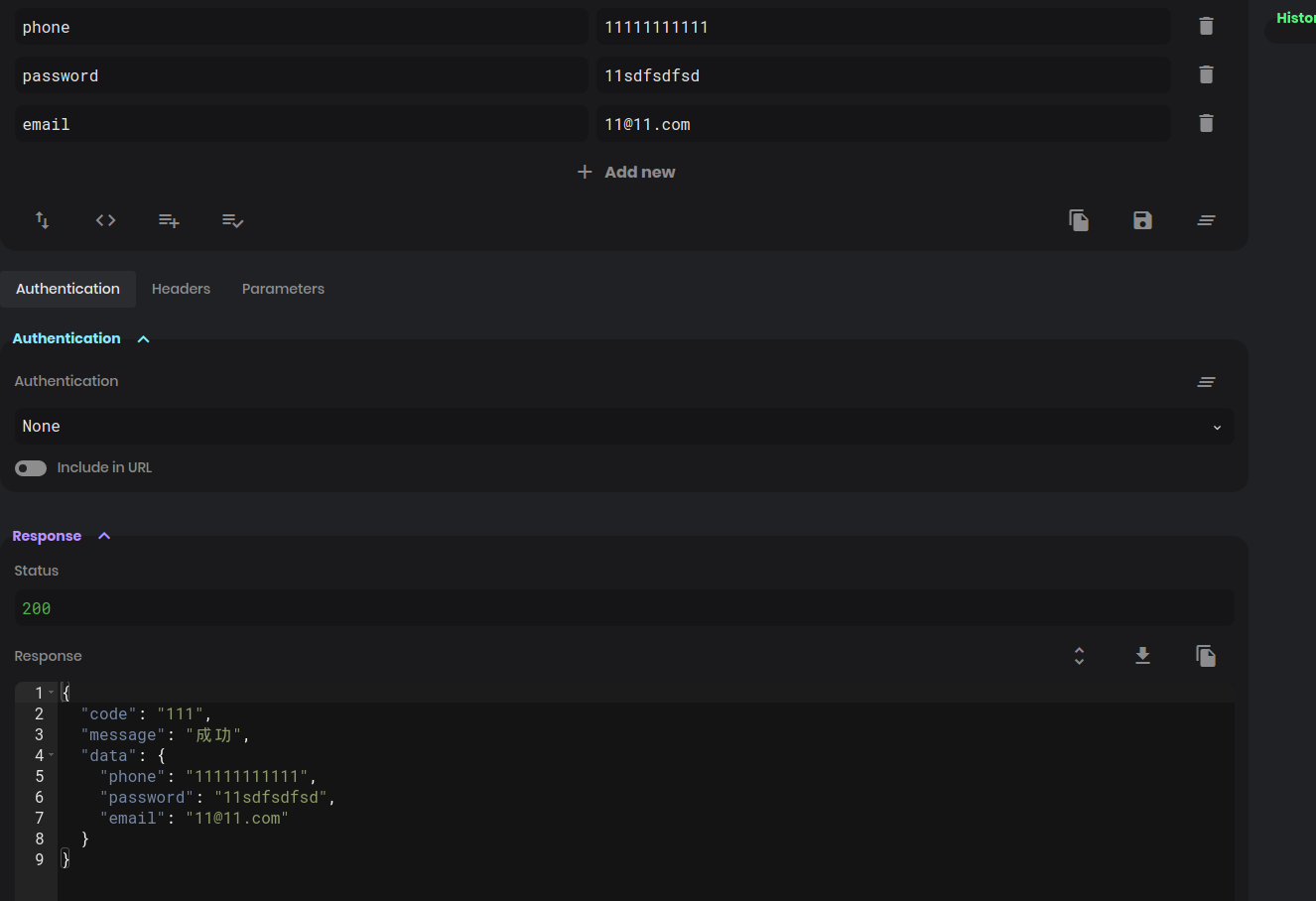Fold line 1 in response editor
Image resolution: width=1316 pixels, height=901 pixels.
coord(52,693)
